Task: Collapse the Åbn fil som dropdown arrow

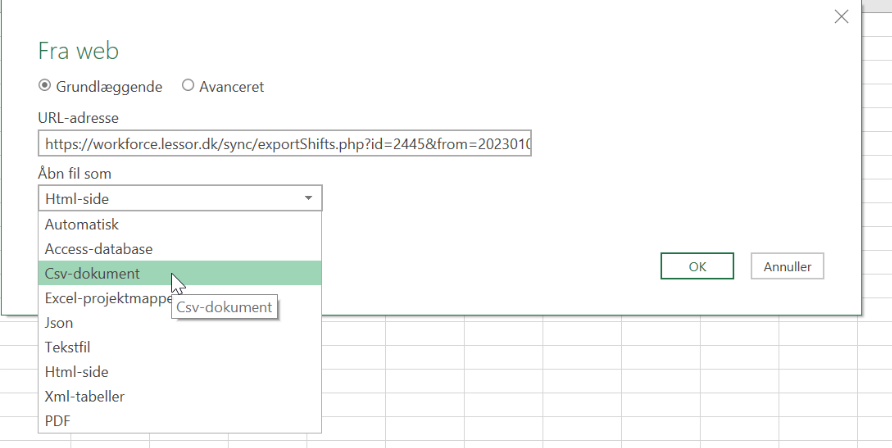Action: (x=308, y=199)
